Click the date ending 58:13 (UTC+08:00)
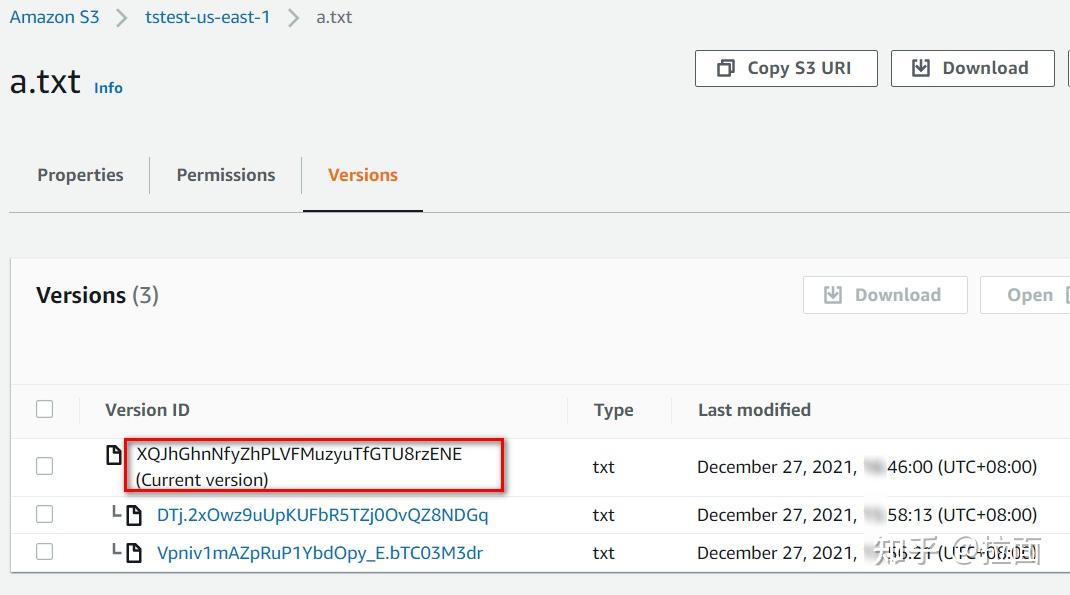This screenshot has height=595, width=1070. pos(867,515)
